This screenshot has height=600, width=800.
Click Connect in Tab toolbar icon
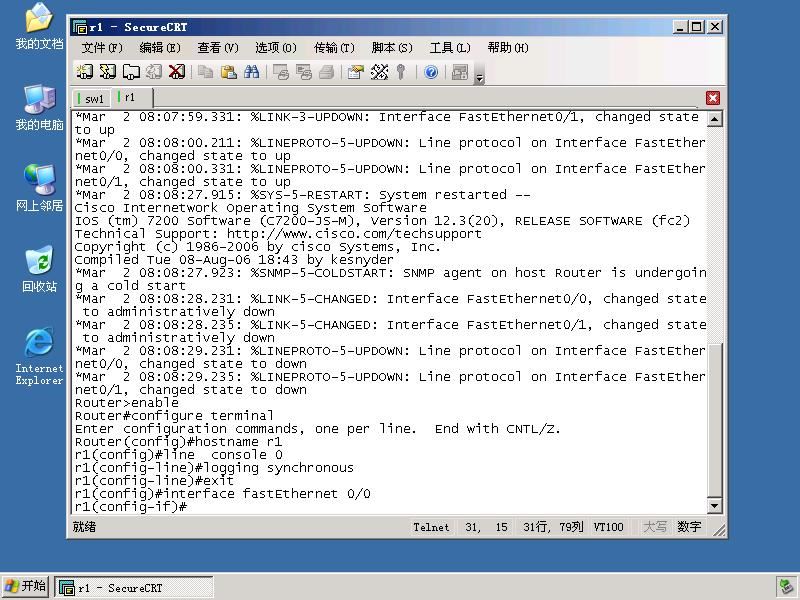[x=131, y=72]
